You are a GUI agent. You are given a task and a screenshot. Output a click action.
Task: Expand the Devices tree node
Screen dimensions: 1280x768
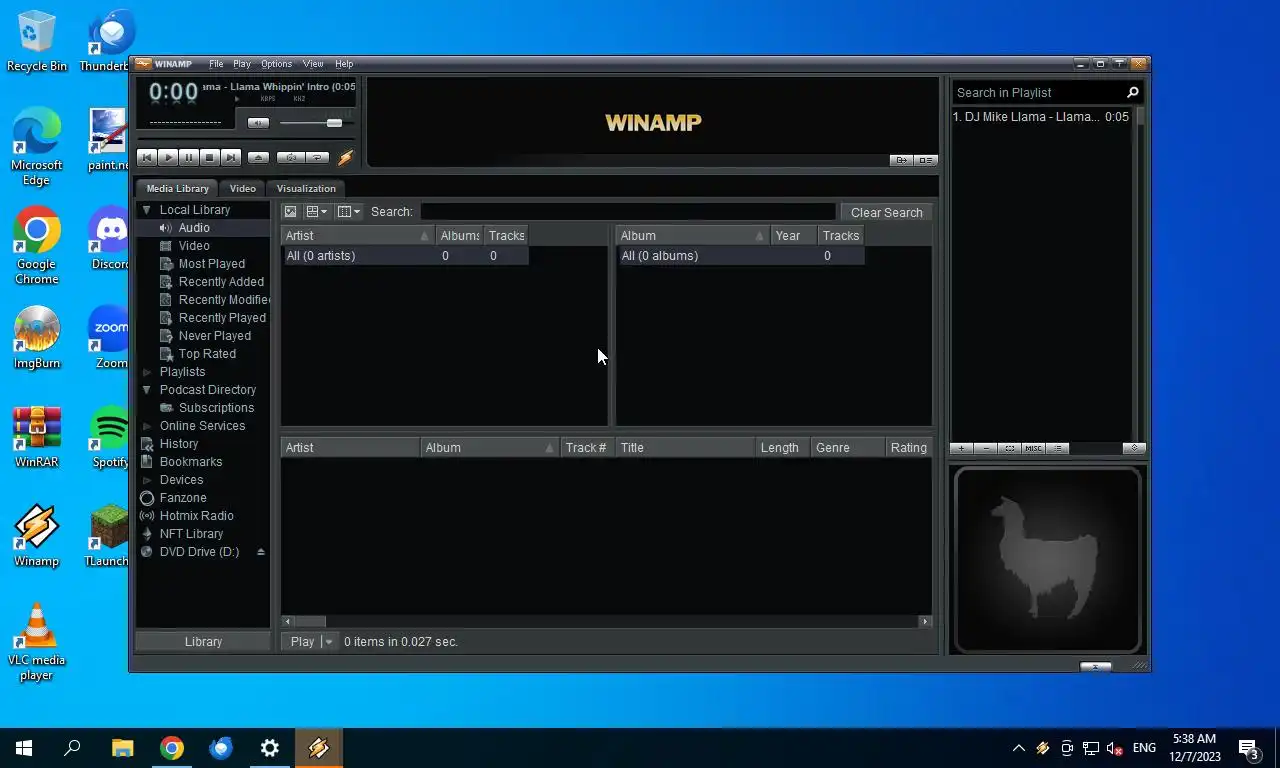(x=147, y=480)
